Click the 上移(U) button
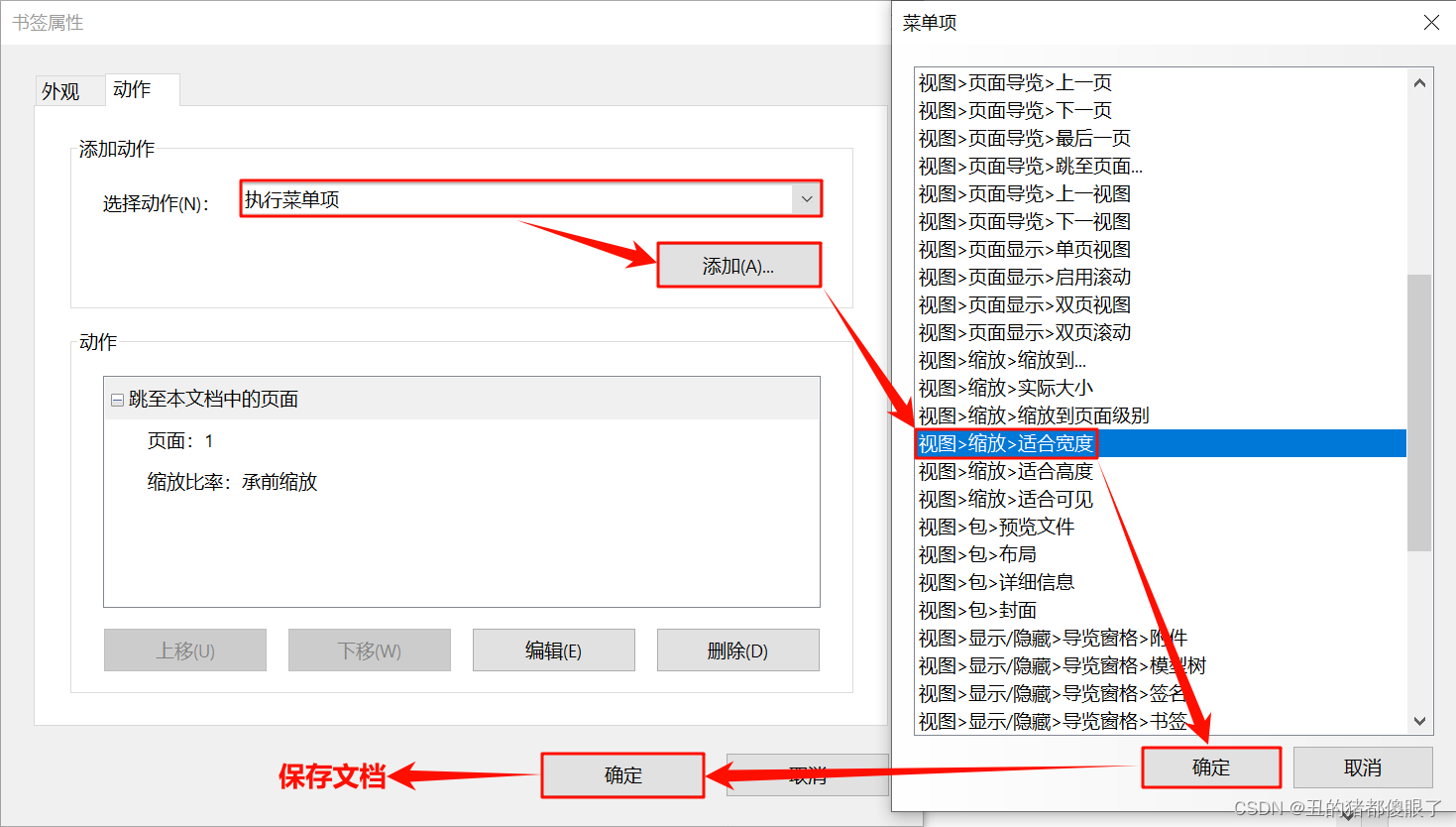This screenshot has height=827, width=1456. pos(185,650)
